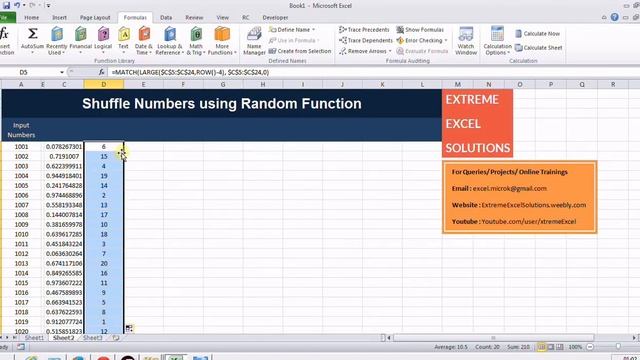The height and width of the screenshot is (360, 640).
Task: Switch to the Insert tab
Action: tap(59, 18)
